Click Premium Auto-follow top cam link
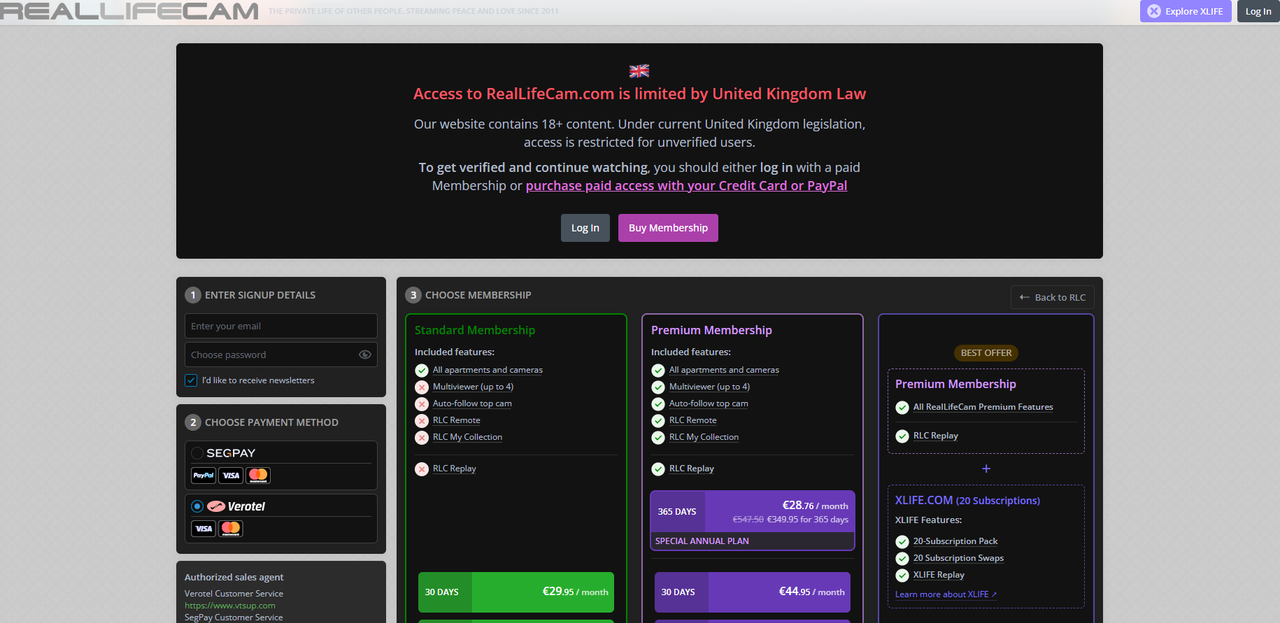This screenshot has height=623, width=1280. [x=708, y=404]
